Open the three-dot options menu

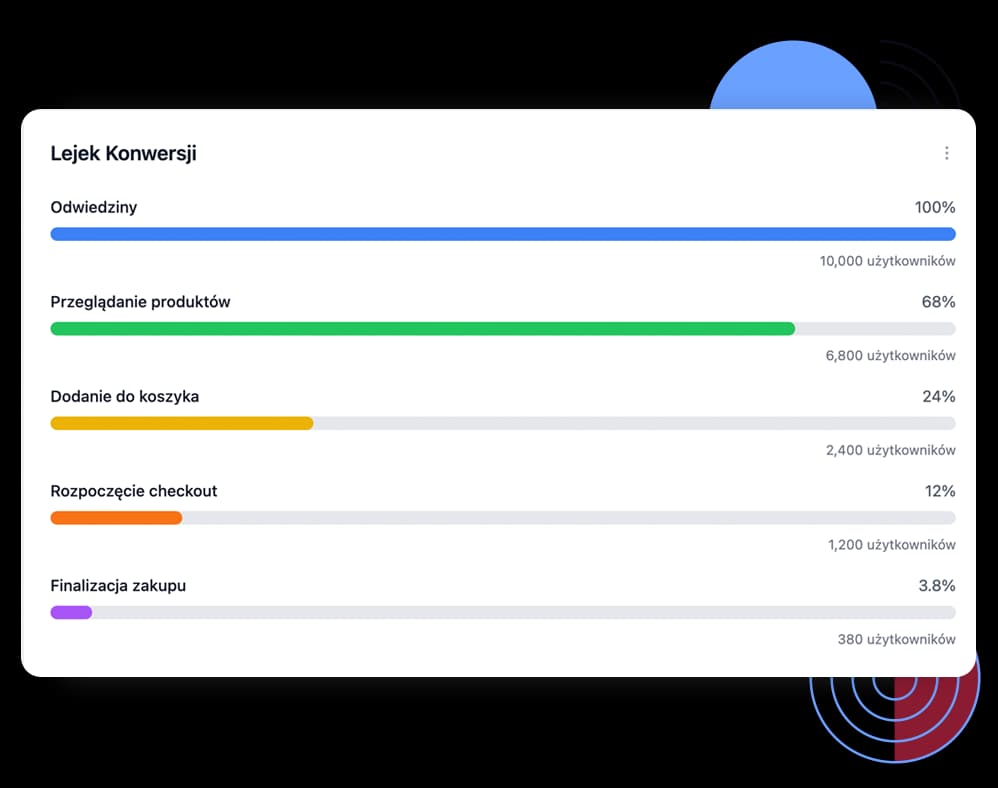[x=946, y=153]
